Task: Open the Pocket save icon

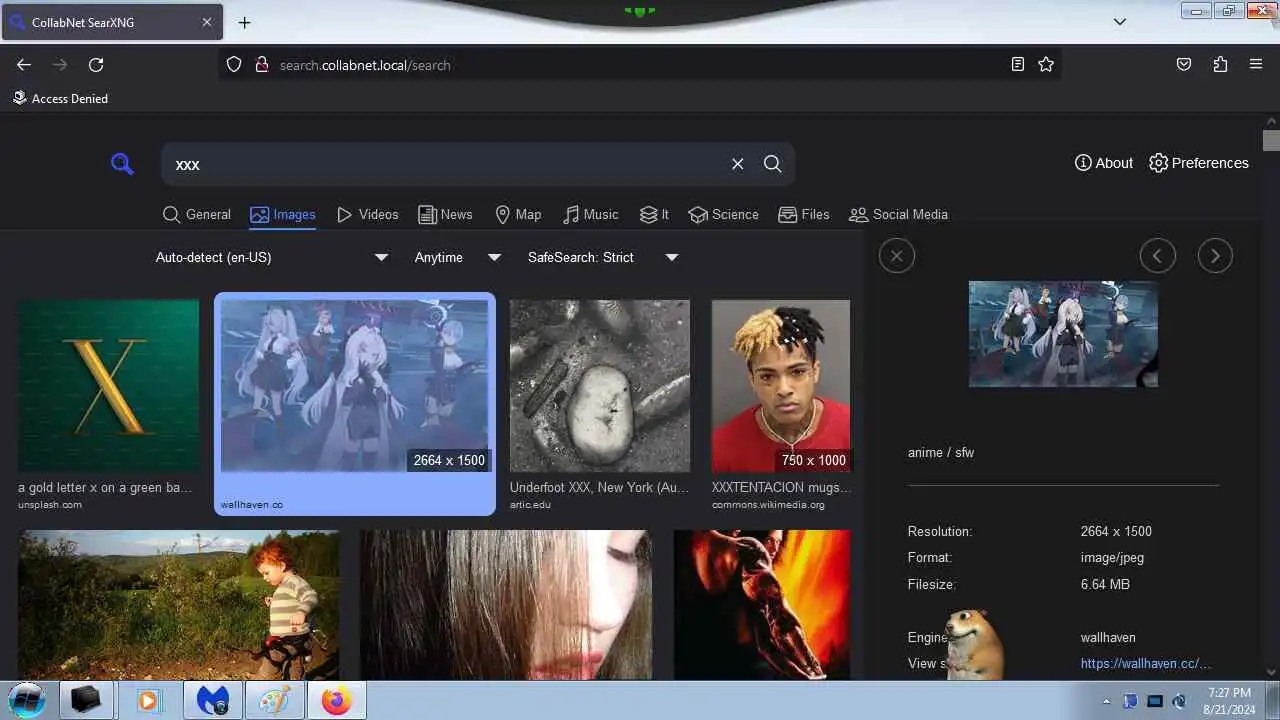Action: point(1184,64)
